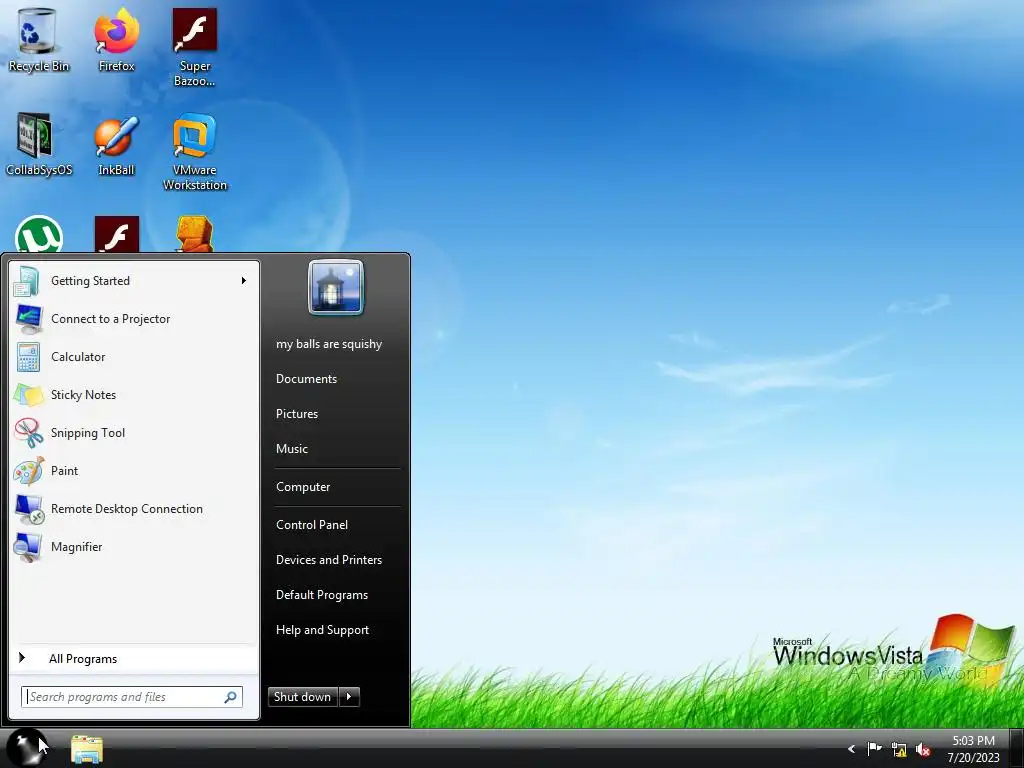
Task: Click the 'Connect to a Projector' label
Action: (x=110, y=319)
